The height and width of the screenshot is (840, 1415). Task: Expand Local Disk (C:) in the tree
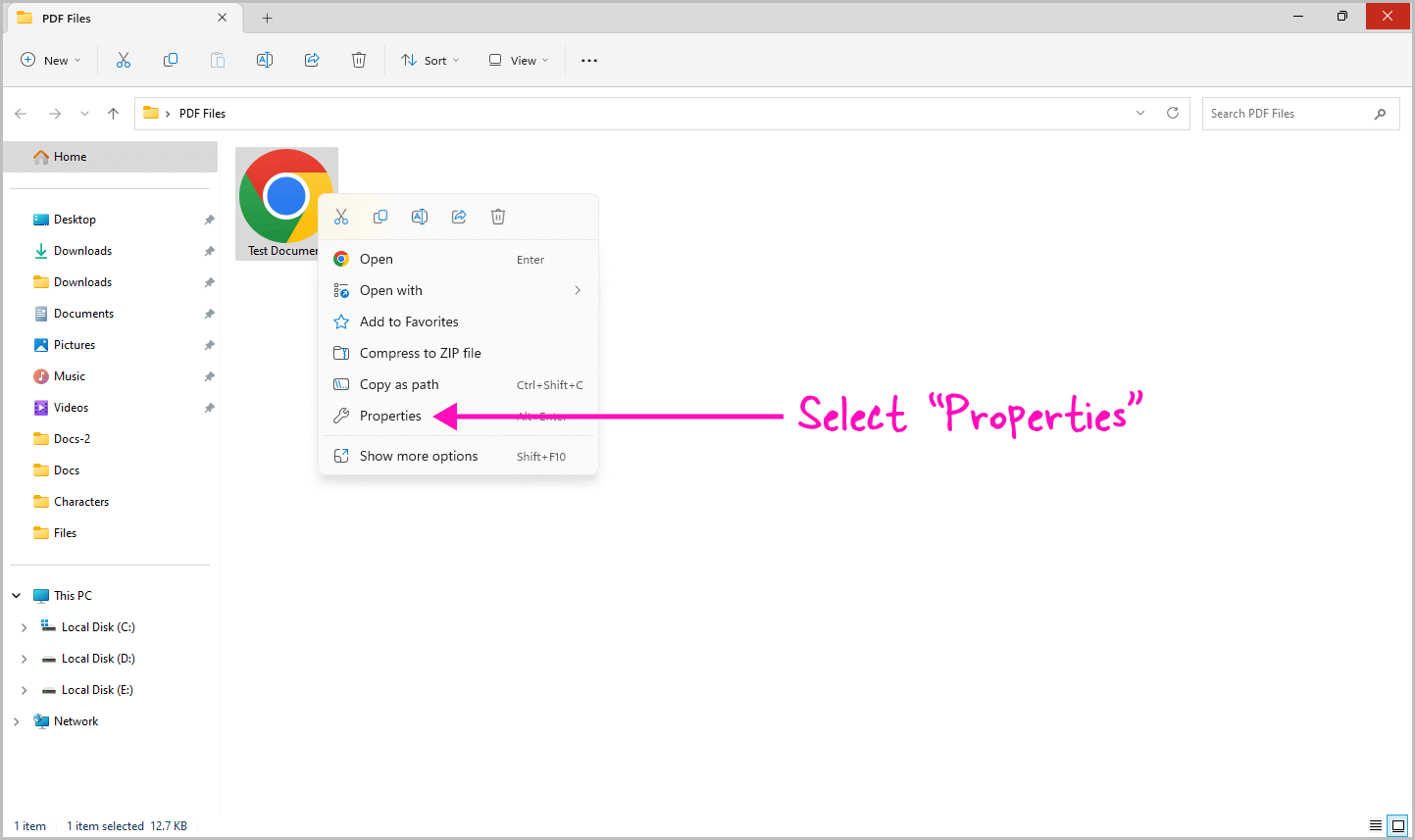click(x=25, y=627)
